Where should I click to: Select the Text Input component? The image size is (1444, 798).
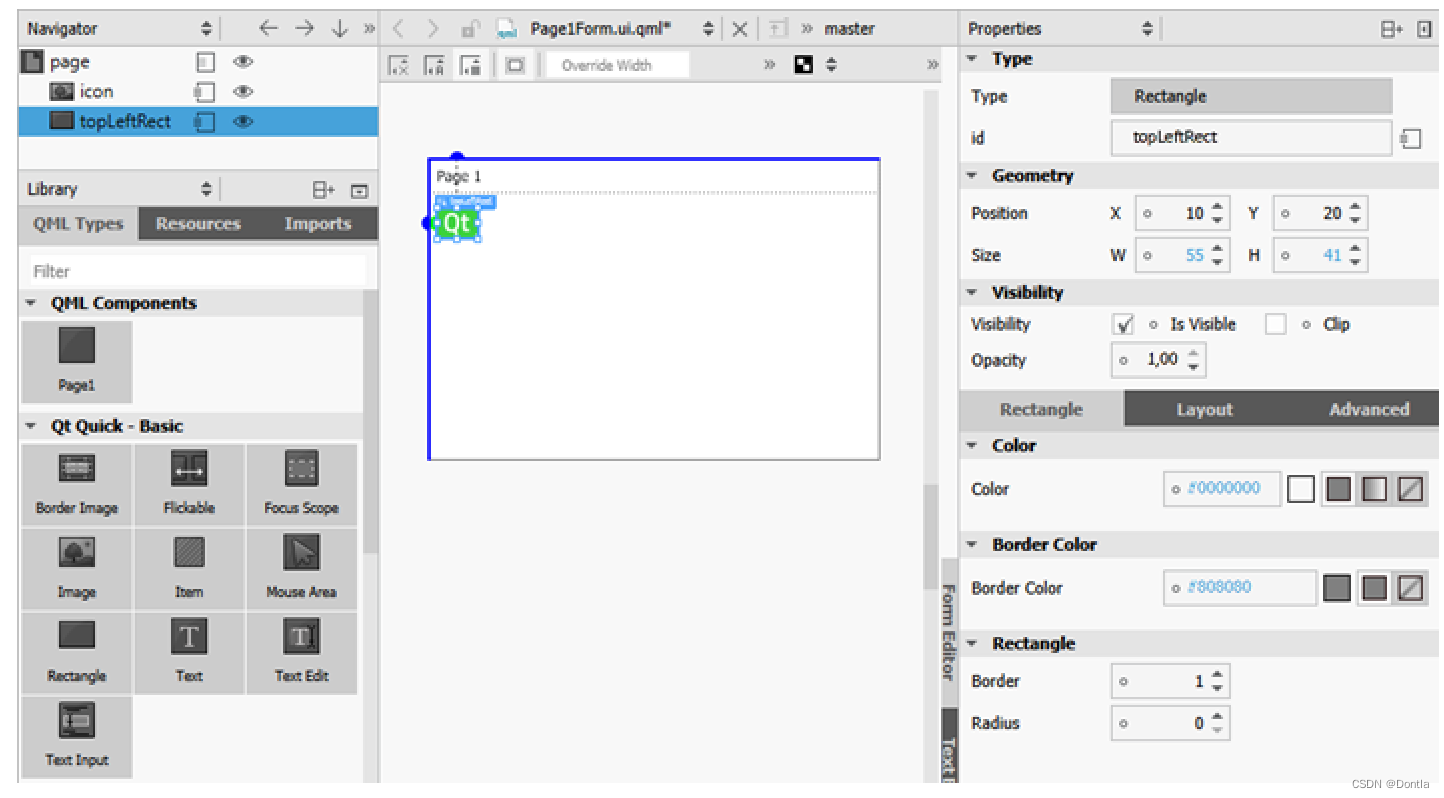coord(77,736)
